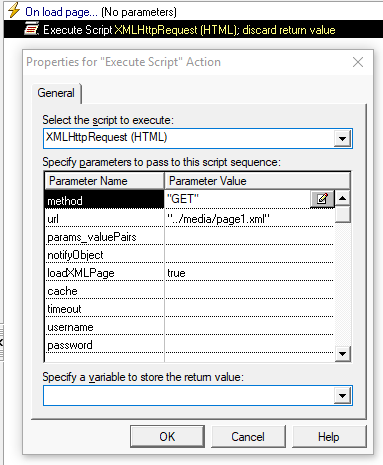Open the method parameter value editor icon
Screen dimensions: 383x465
point(322,199)
